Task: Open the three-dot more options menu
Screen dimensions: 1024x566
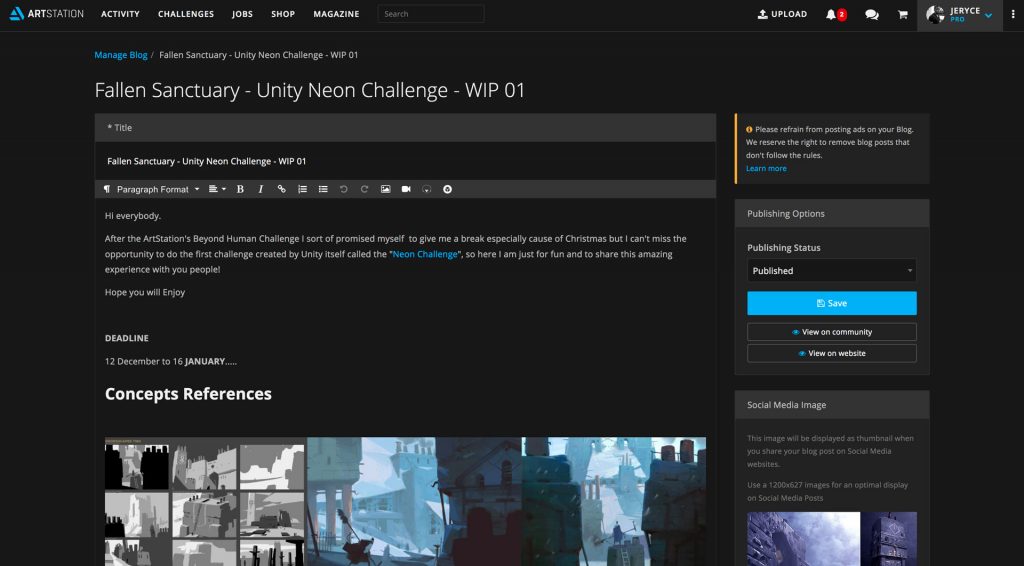Action: click(x=1013, y=14)
